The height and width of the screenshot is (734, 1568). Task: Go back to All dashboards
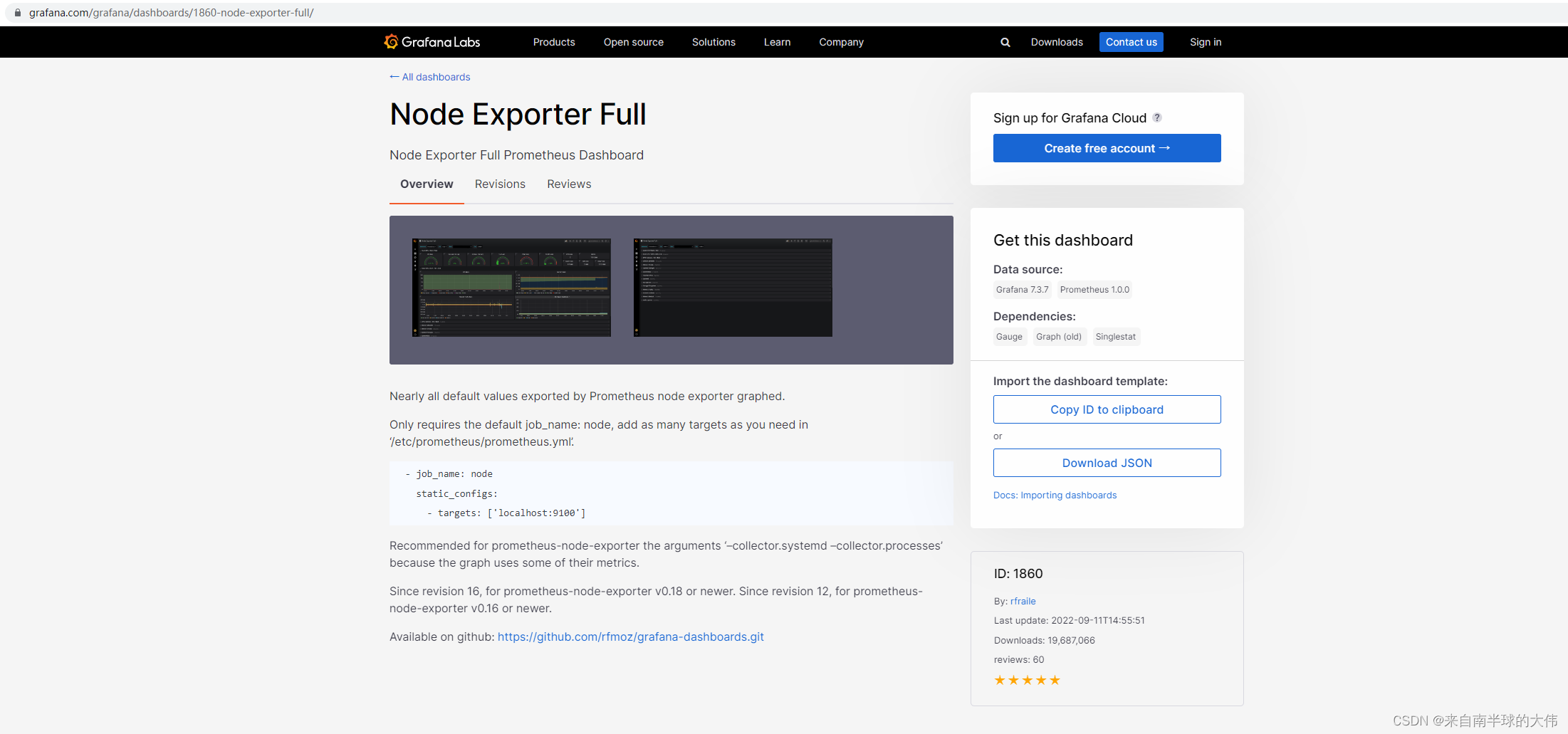[430, 77]
